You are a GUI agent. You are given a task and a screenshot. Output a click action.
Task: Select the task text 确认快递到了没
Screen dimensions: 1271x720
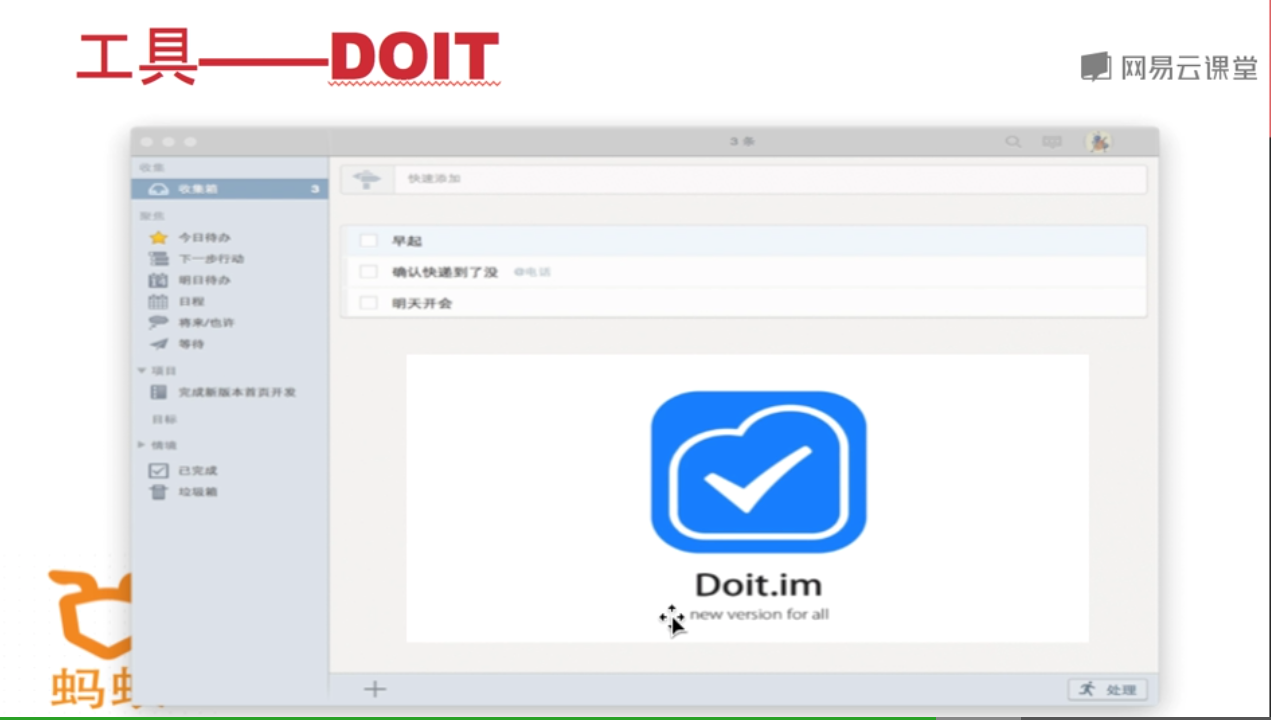445,272
